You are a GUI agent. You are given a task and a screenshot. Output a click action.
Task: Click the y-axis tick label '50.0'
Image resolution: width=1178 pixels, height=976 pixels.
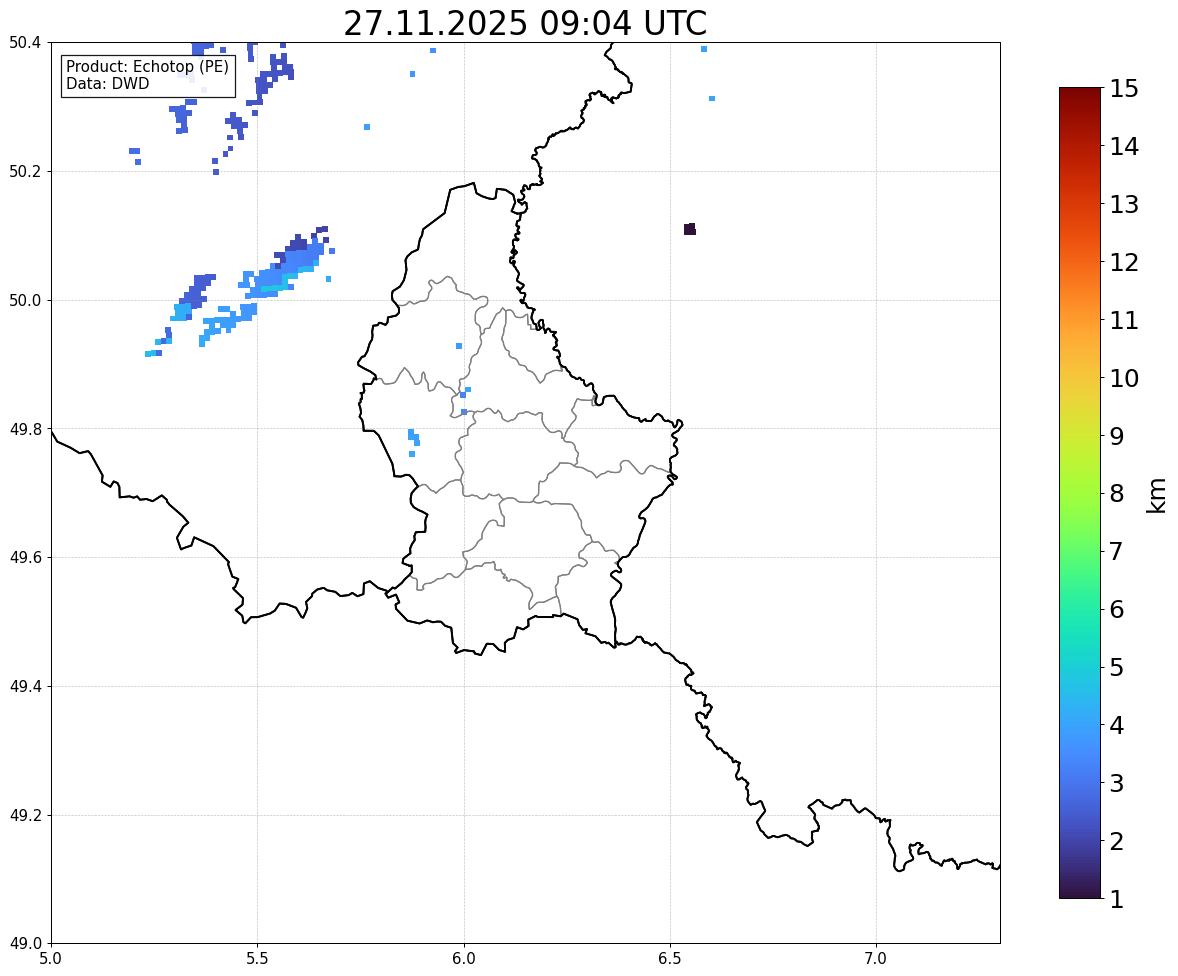coord(25,301)
